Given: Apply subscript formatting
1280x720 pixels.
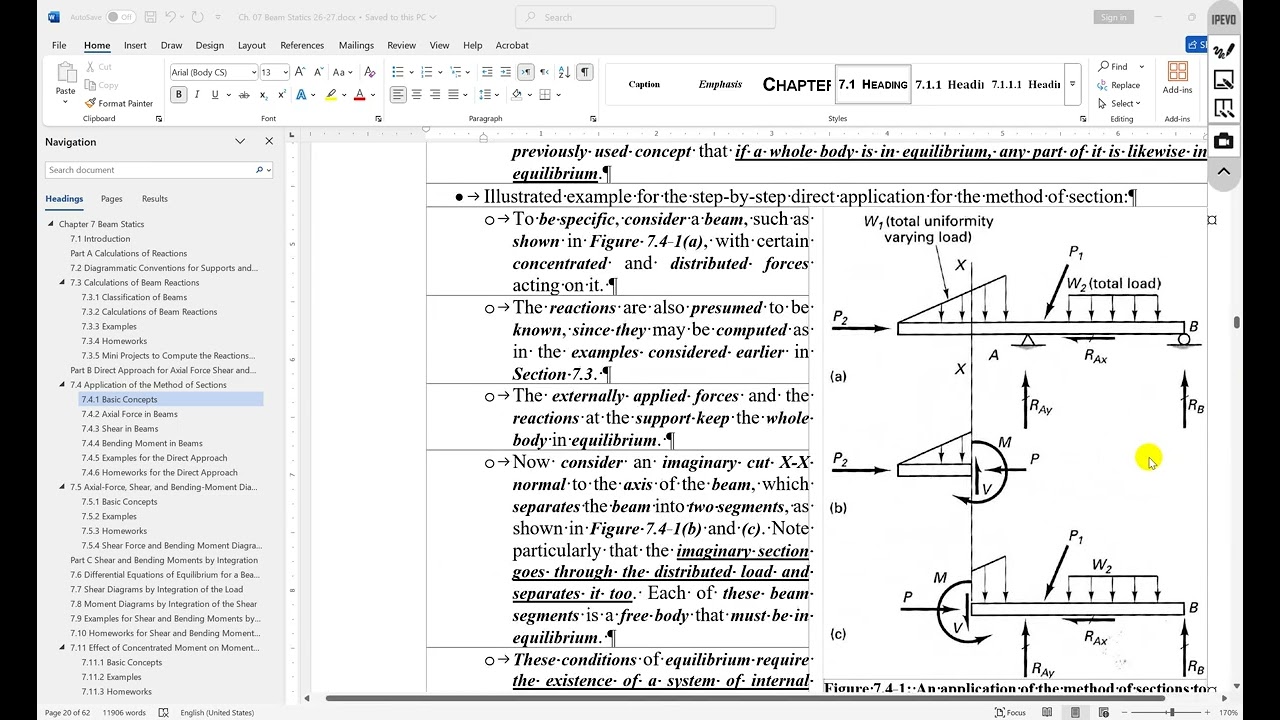Looking at the screenshot, I should click(x=263, y=95).
